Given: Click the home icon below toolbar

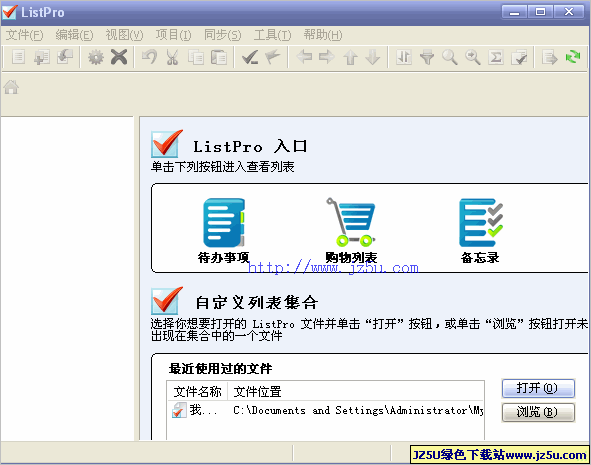Looking at the screenshot, I should [11, 87].
